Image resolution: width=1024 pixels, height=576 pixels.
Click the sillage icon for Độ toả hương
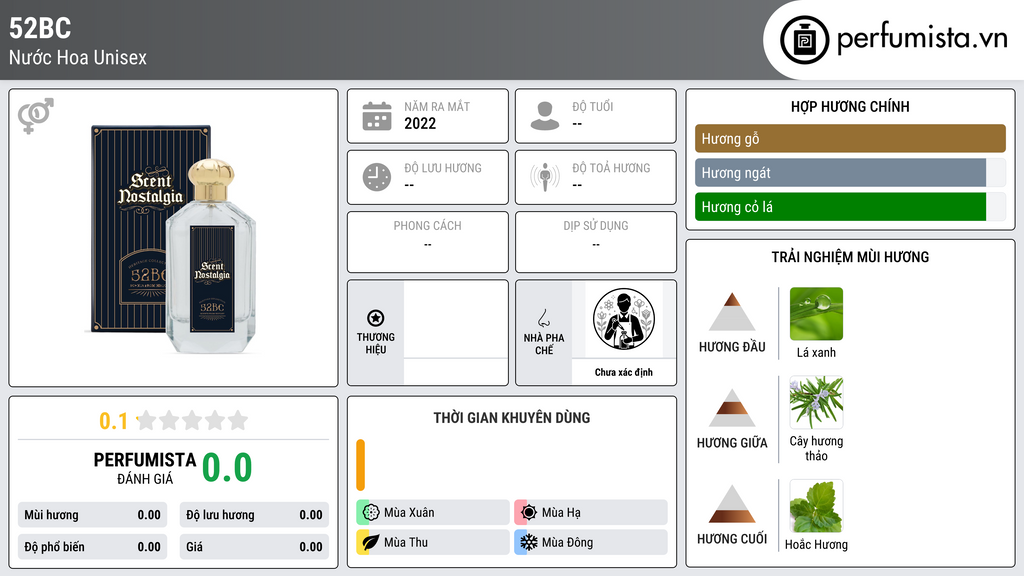tap(545, 177)
